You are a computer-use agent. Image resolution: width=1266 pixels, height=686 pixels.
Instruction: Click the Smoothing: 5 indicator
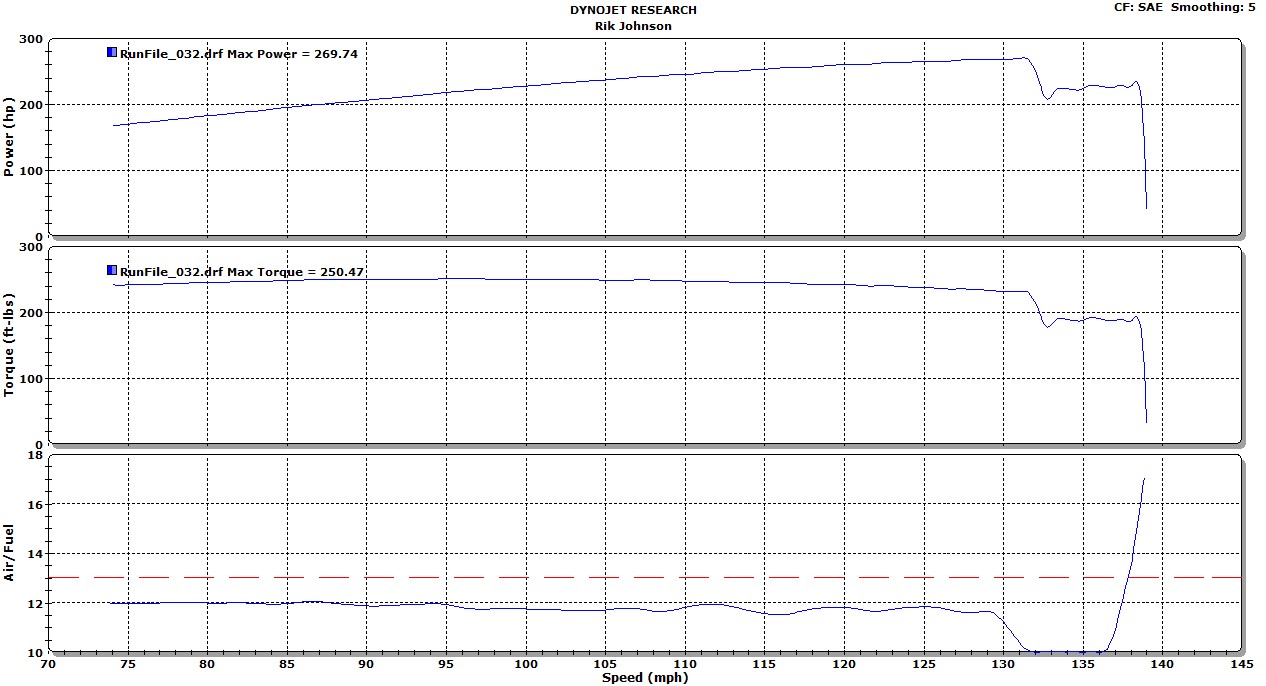coord(1213,7)
